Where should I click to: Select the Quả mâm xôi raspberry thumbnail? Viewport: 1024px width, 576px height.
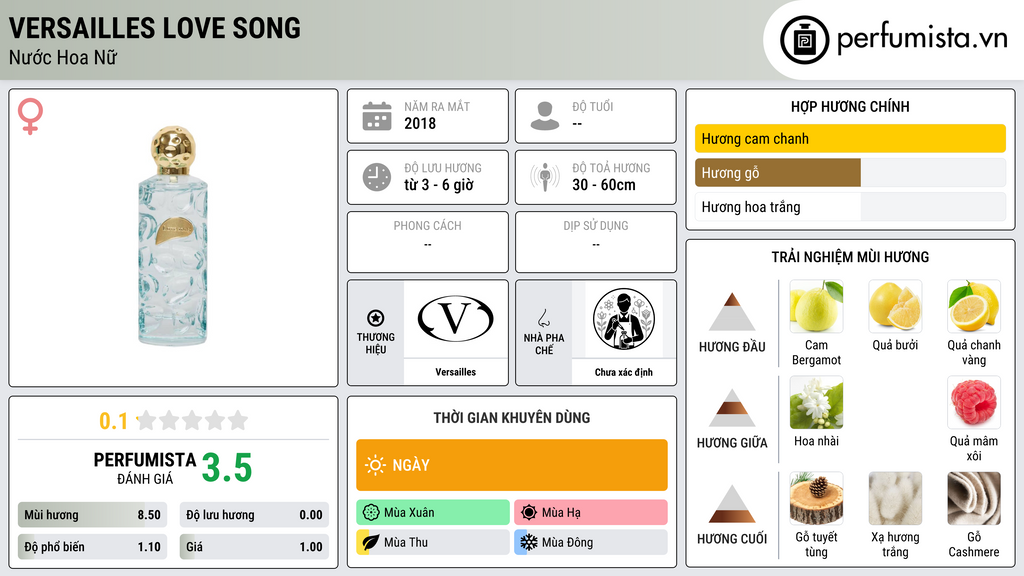tap(974, 402)
